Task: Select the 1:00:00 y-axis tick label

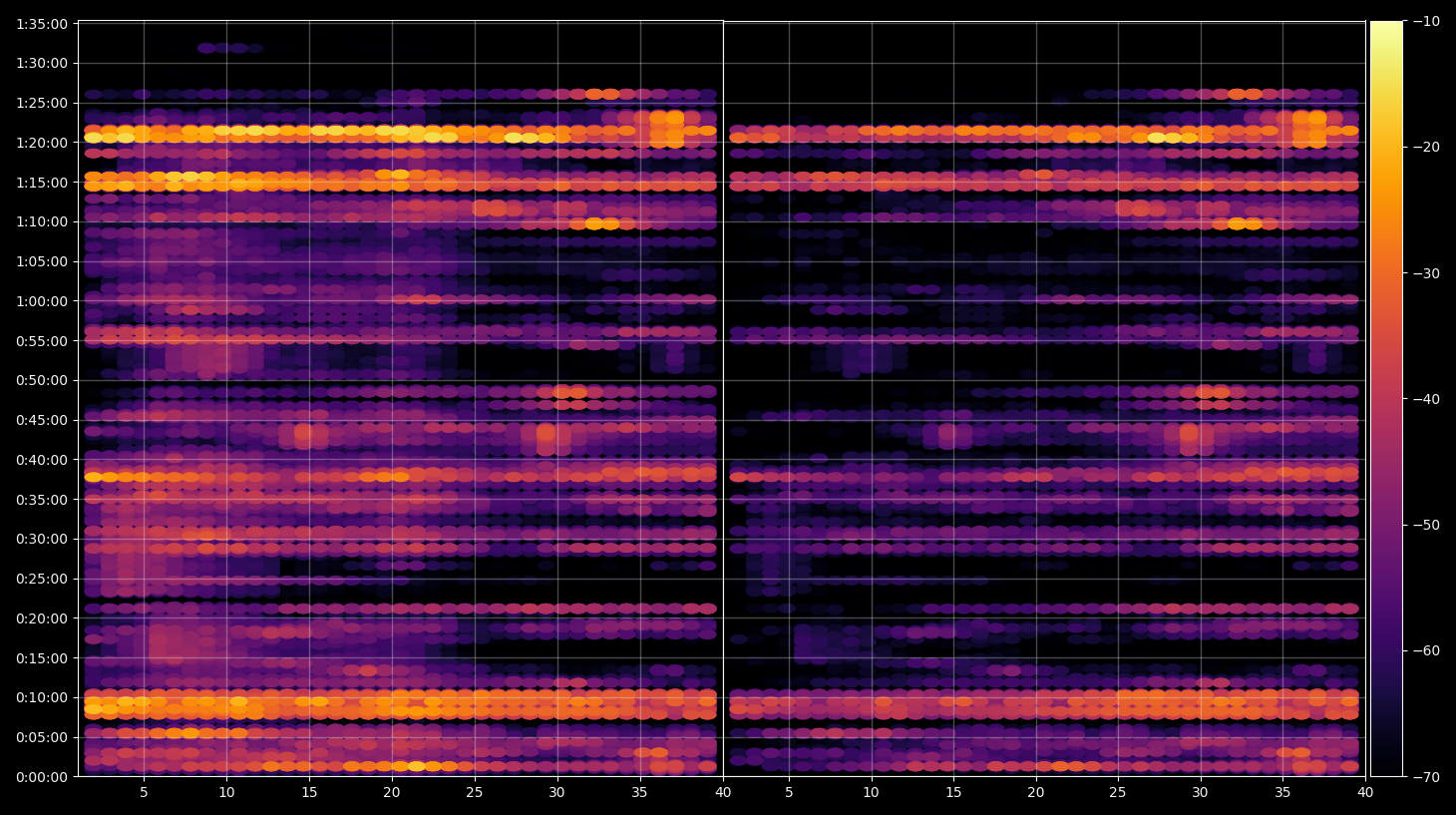Action: click(x=42, y=301)
